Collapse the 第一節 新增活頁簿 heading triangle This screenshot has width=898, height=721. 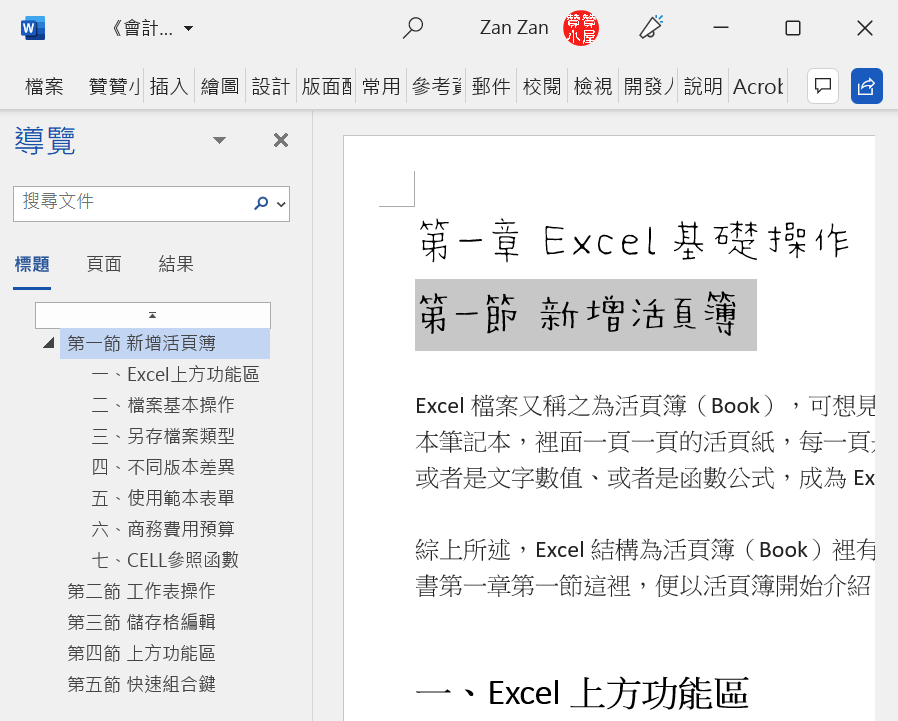[49, 343]
